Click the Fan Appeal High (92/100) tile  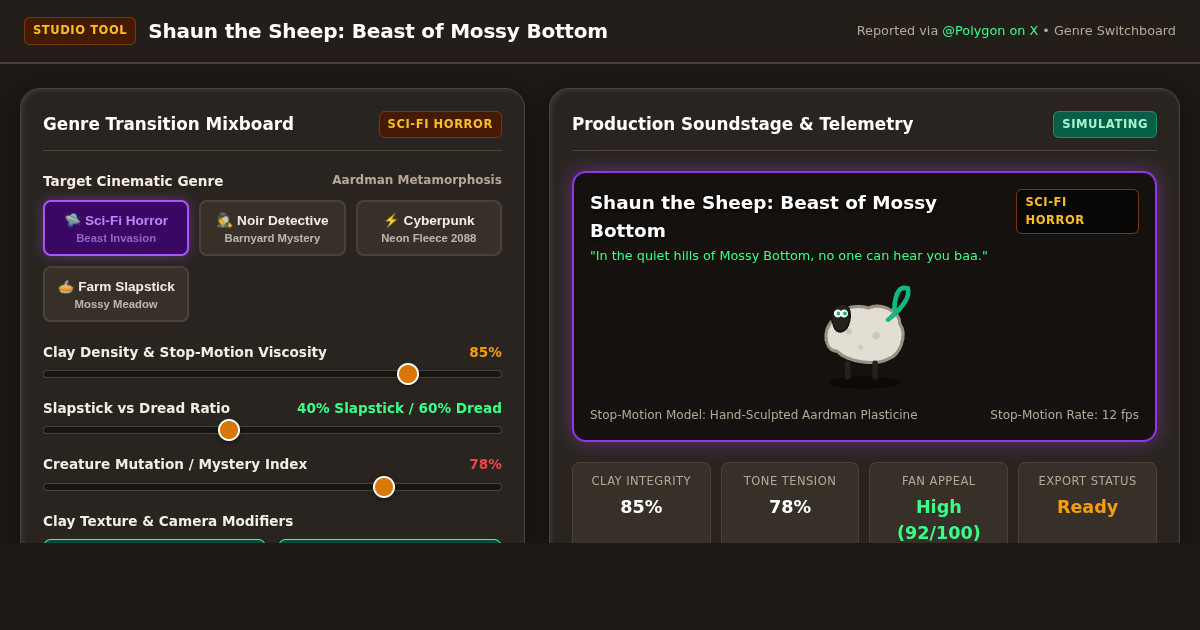tap(938, 503)
